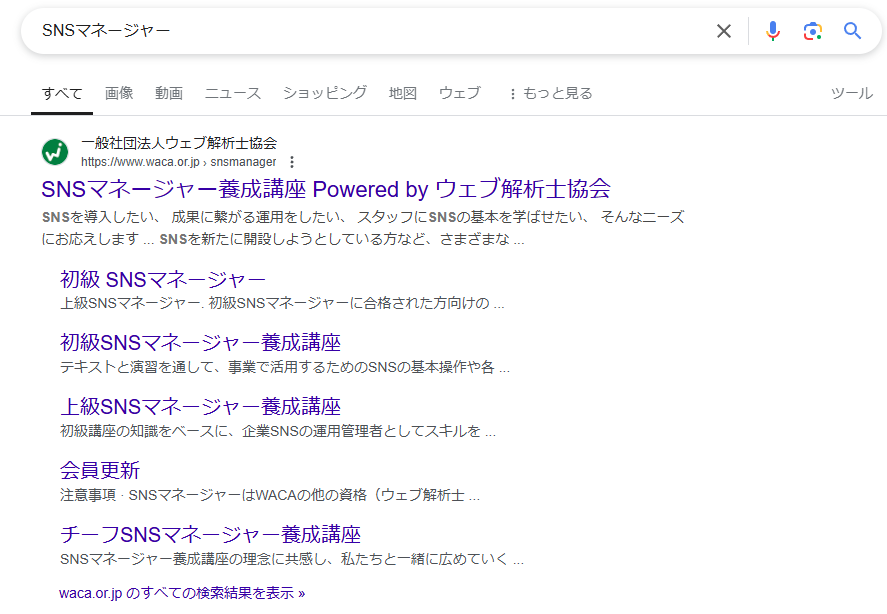Click the waca.or.jp green favicon

[x=55, y=152]
